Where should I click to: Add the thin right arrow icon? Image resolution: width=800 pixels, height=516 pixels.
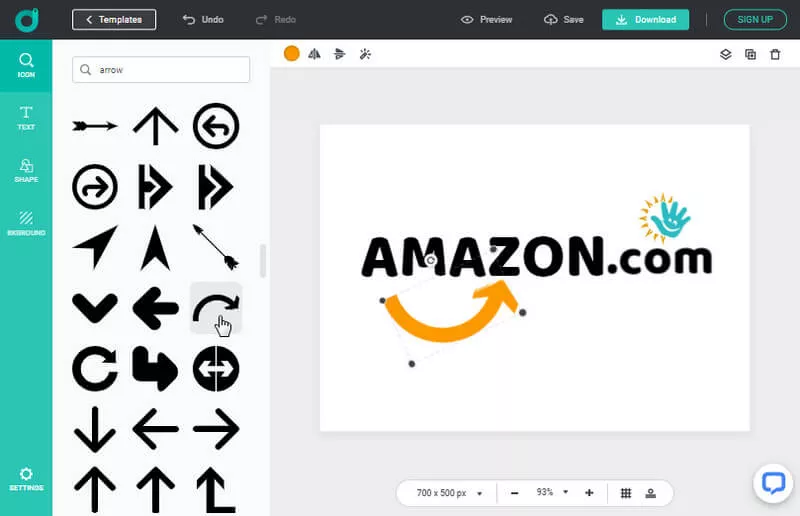click(x=216, y=429)
